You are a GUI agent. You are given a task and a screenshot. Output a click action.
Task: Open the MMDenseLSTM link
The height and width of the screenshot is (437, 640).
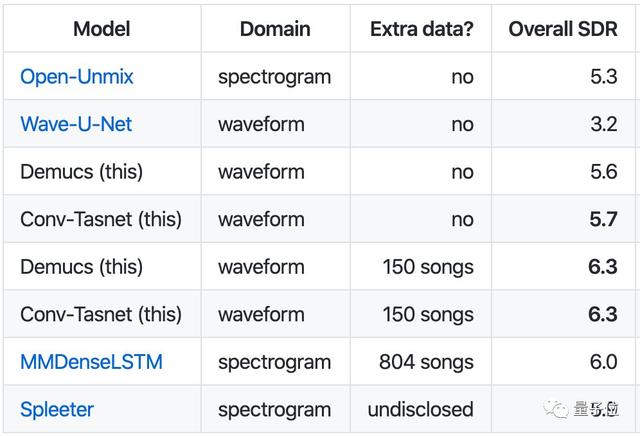[91, 362]
